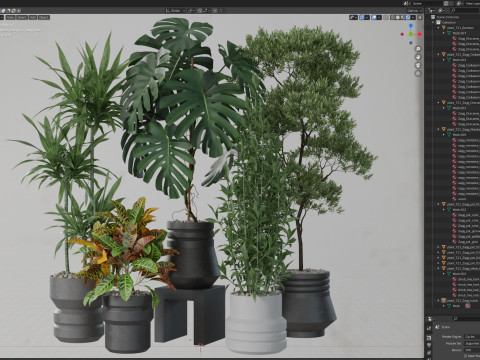Click the outliner search field
This screenshot has height=360, width=480.
(x=465, y=11)
